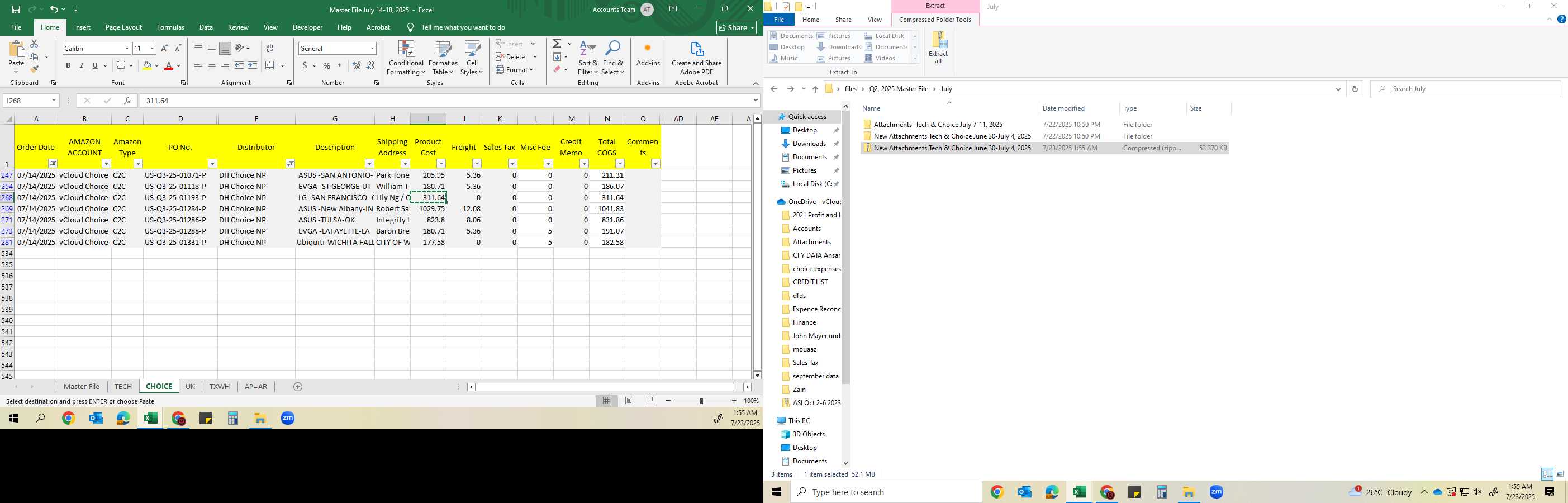Click the Search July box in Explorer

tap(1466, 89)
